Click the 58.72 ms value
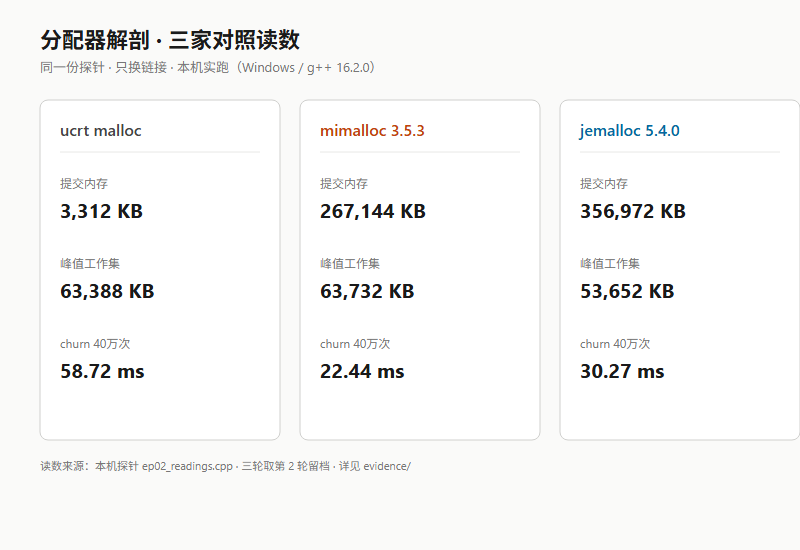Screen dimensions: 800x550 click(x=102, y=371)
